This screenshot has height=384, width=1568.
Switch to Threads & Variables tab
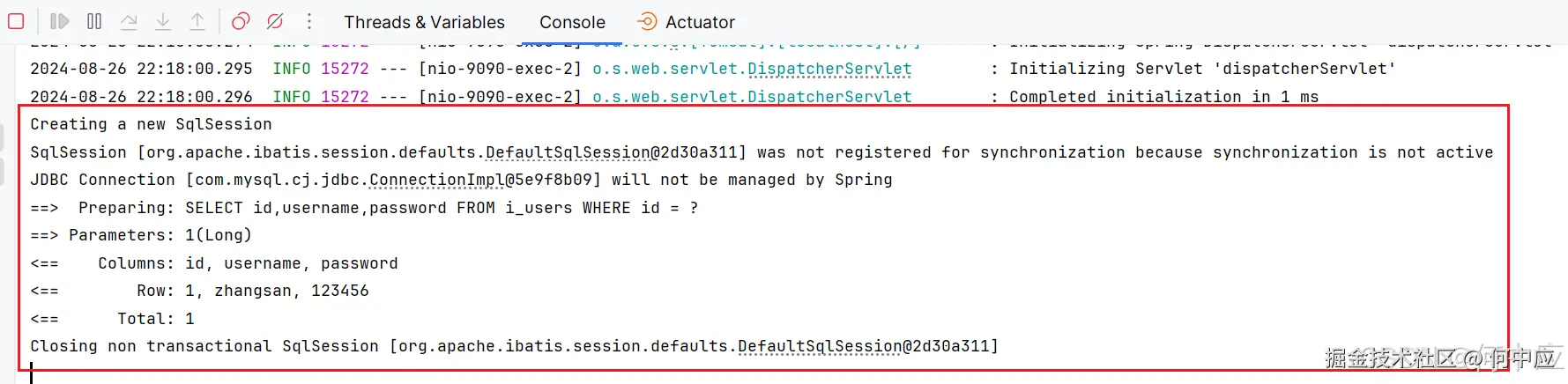tap(424, 22)
